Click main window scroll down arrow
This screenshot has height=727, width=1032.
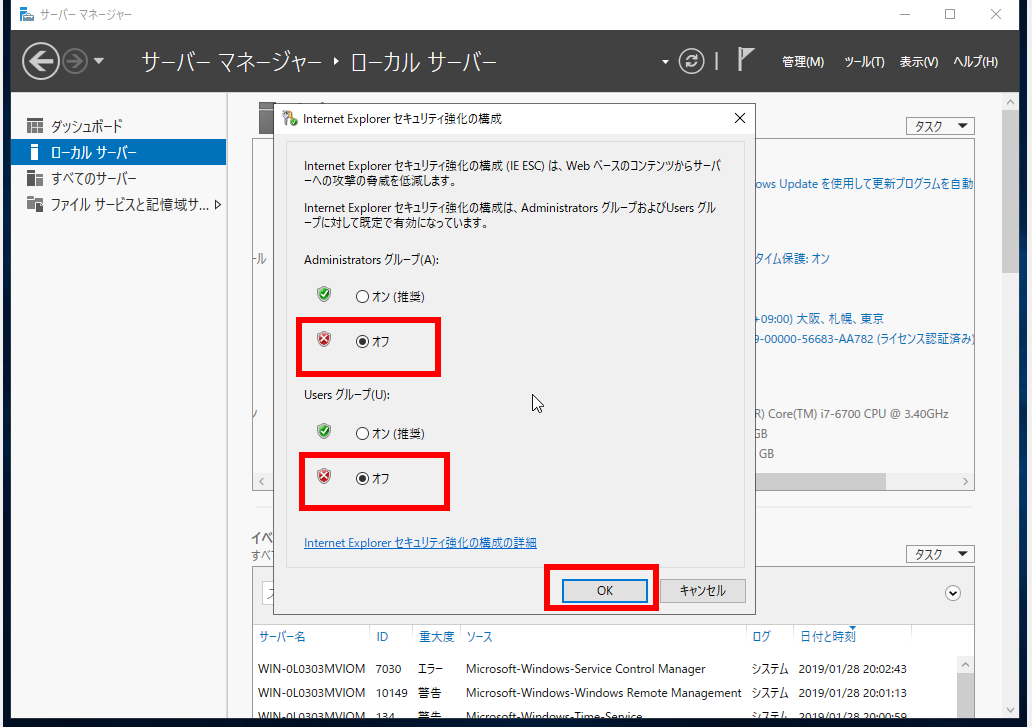1010,710
